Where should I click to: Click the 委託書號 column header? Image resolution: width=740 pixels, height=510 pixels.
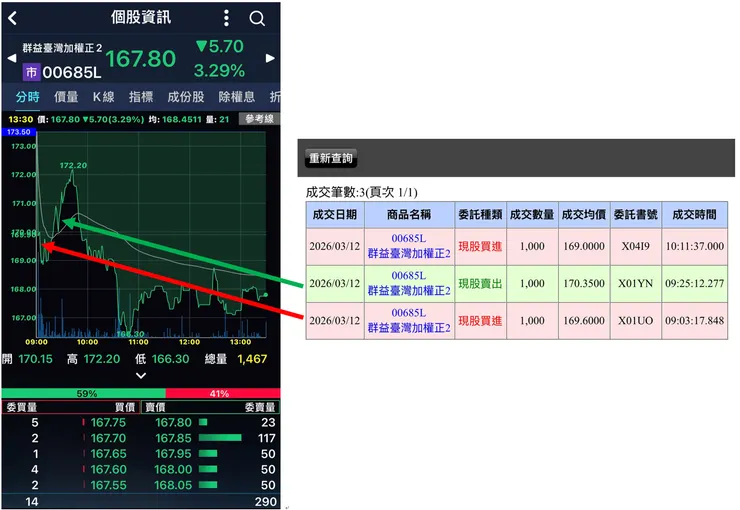click(x=636, y=215)
